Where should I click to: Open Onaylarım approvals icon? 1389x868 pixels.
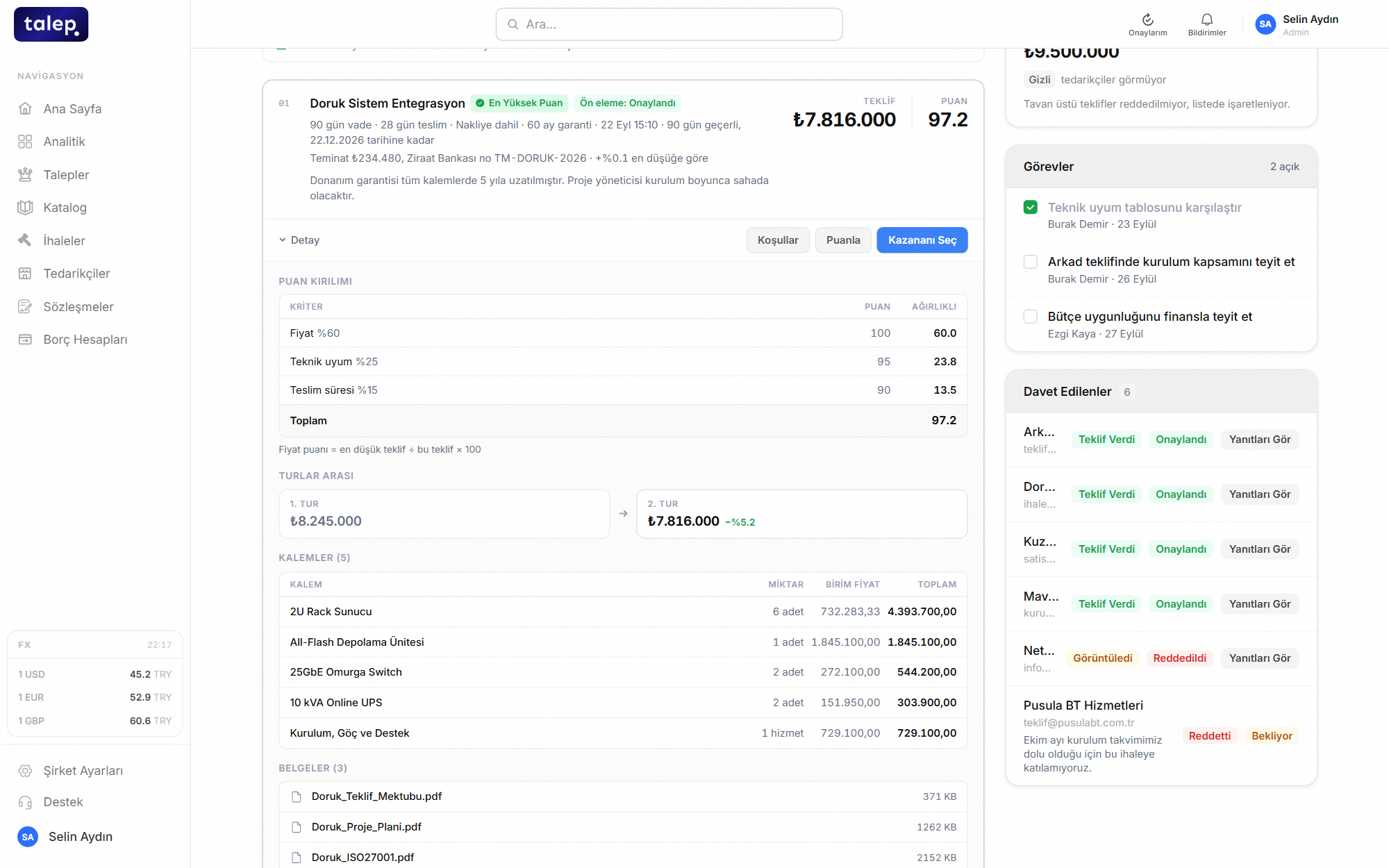point(1147,19)
